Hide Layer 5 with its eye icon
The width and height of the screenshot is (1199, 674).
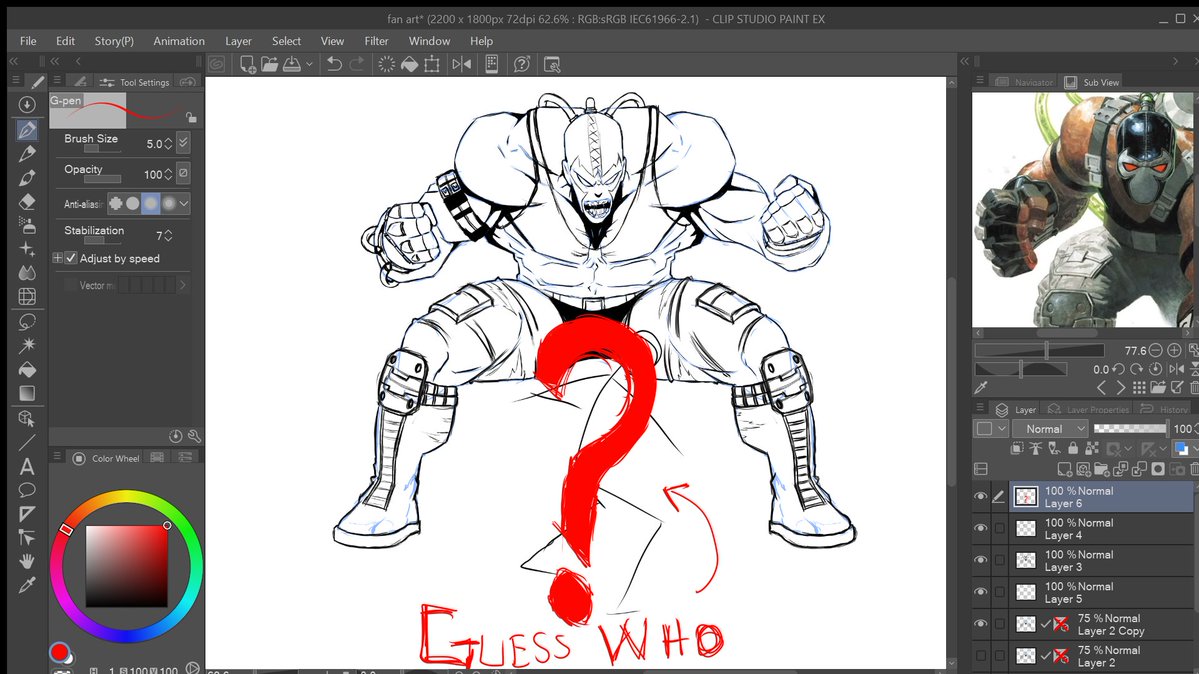980,592
